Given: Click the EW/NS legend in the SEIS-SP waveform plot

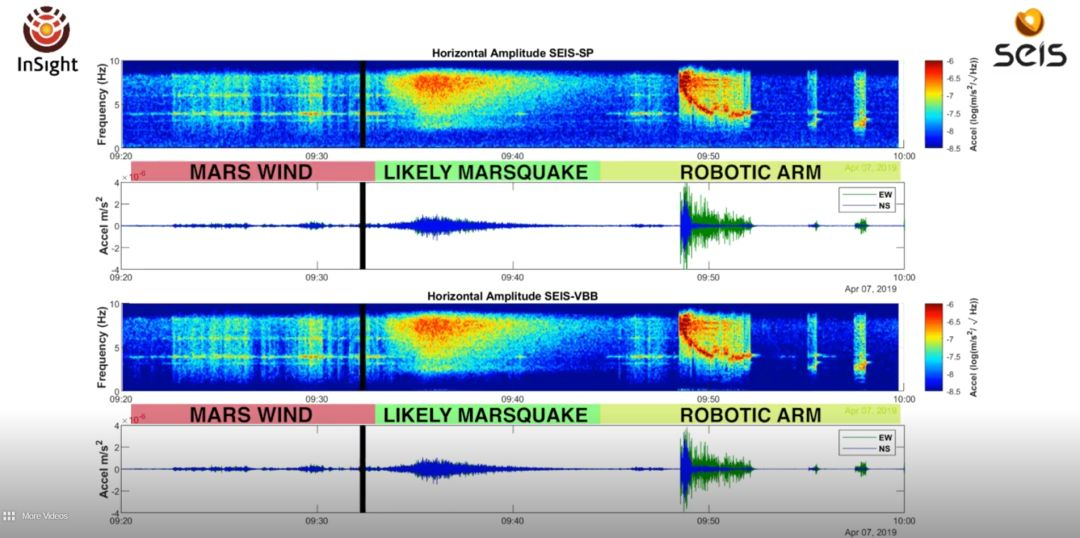Looking at the screenshot, I should pos(868,200).
